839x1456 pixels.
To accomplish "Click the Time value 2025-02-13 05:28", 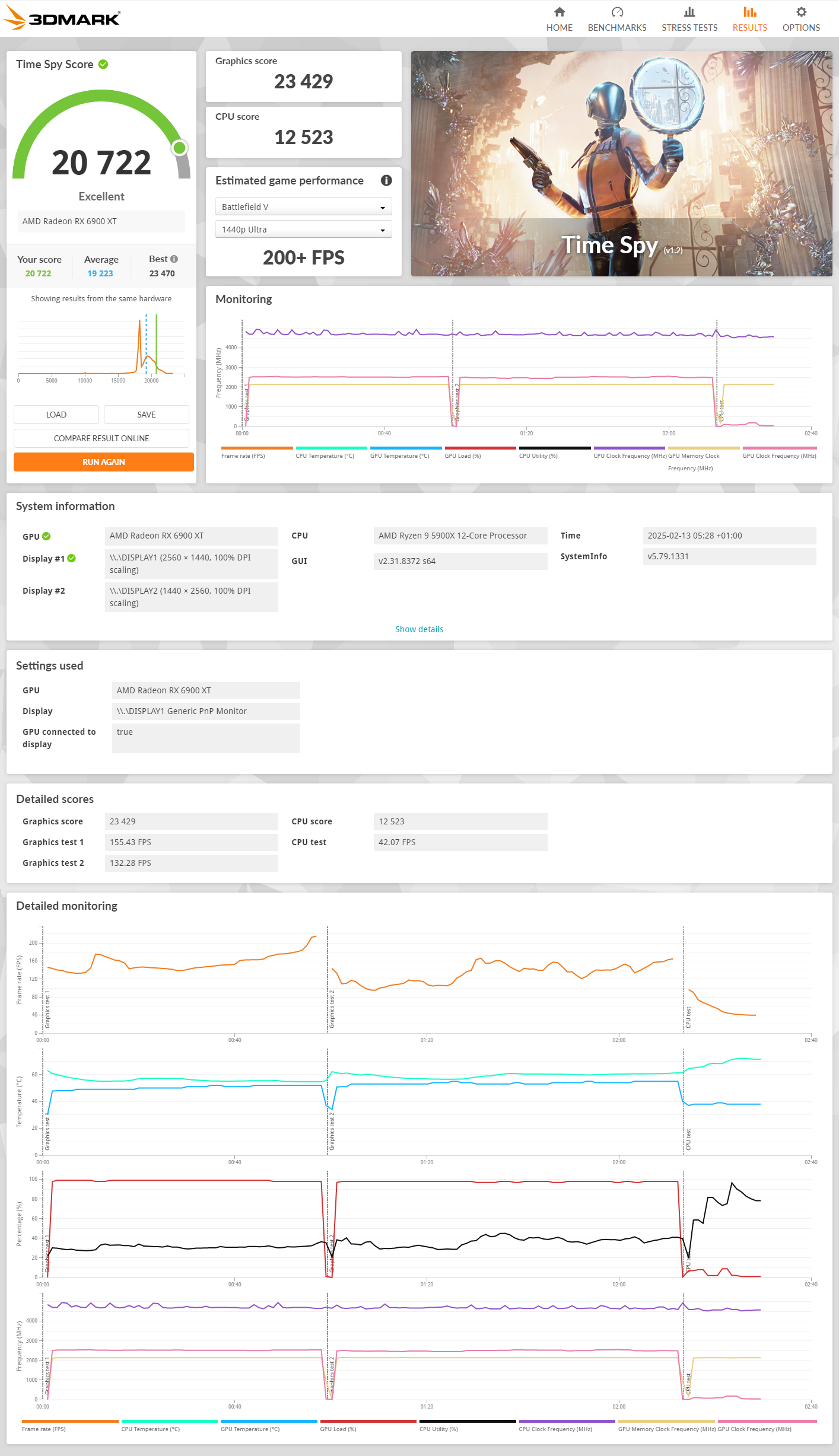I will tap(730, 536).
